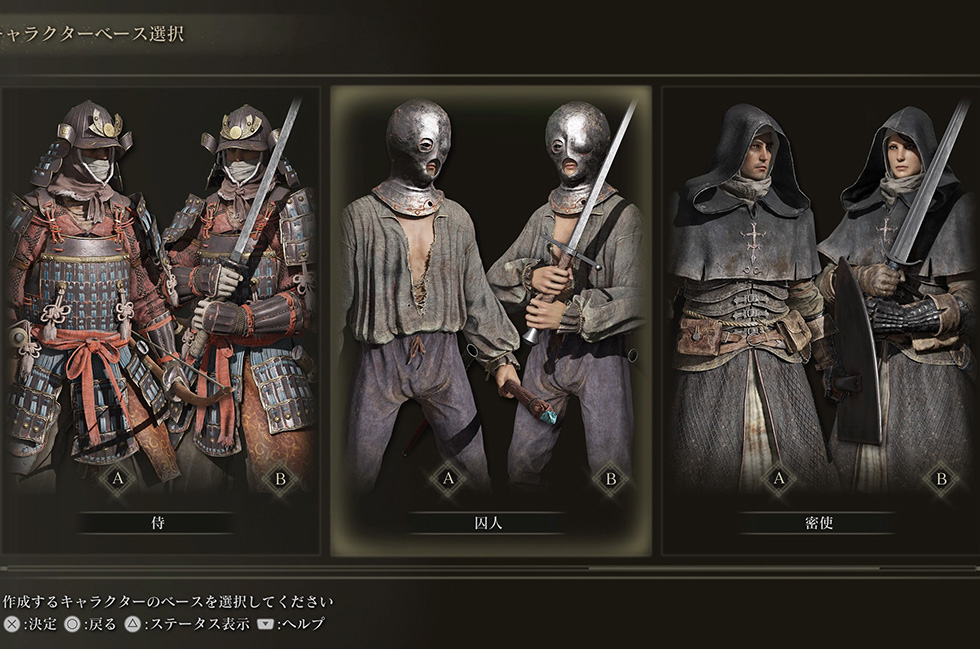
Task: Select the 侍 class name label
Action: [158, 523]
